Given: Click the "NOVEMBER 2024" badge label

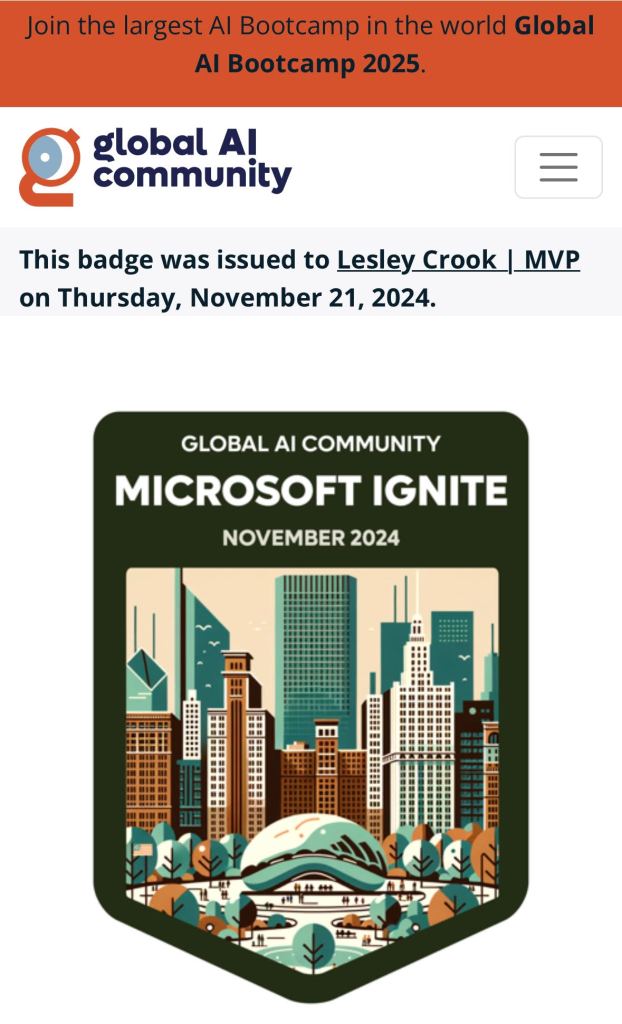Looking at the screenshot, I should (311, 538).
